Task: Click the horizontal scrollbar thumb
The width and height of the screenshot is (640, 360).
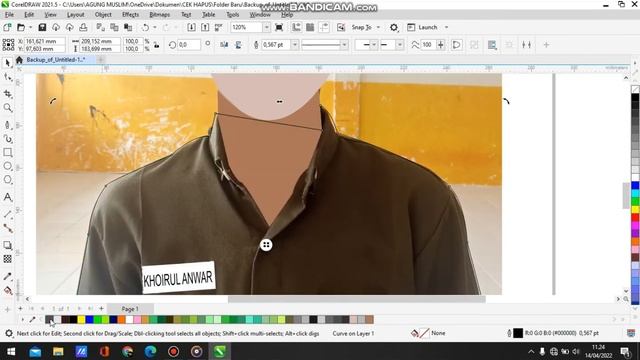Action: [x=357, y=299]
